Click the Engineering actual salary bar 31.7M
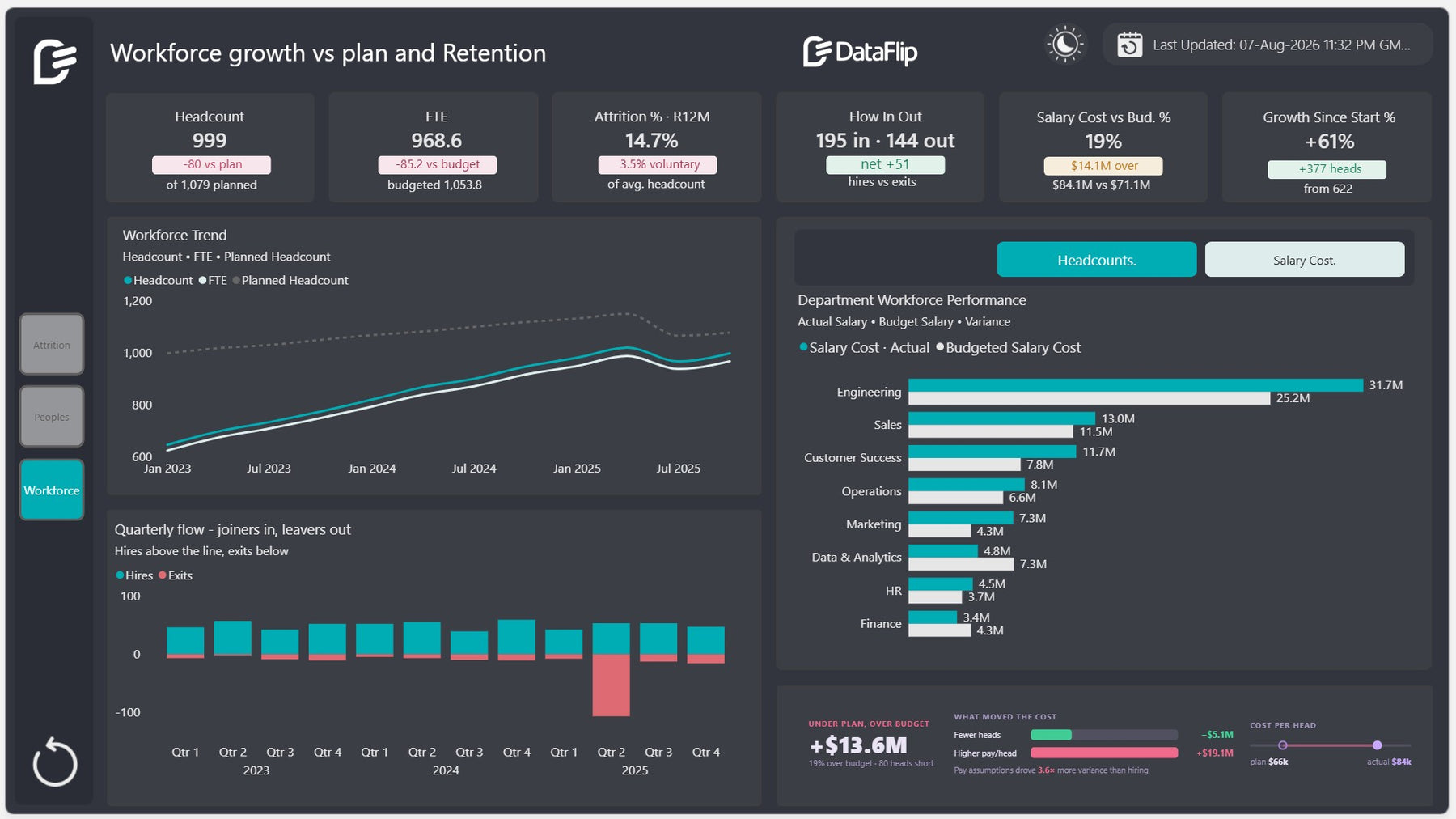1456x819 pixels. [1136, 385]
